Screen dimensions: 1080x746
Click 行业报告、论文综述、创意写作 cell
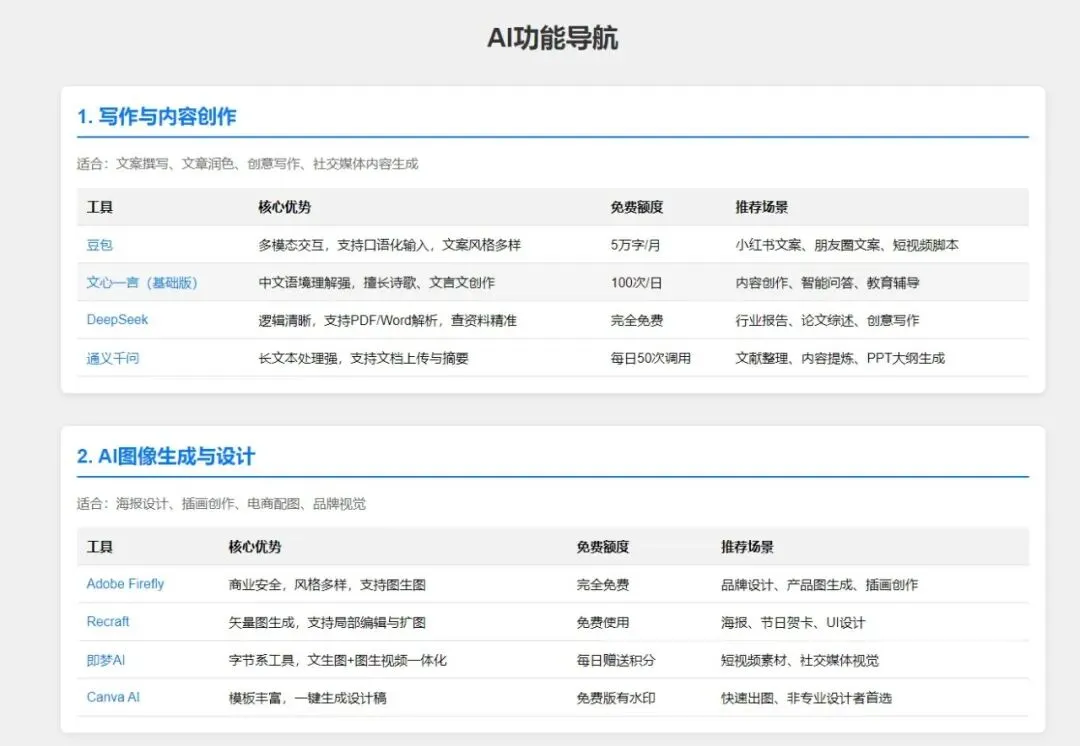click(x=827, y=320)
